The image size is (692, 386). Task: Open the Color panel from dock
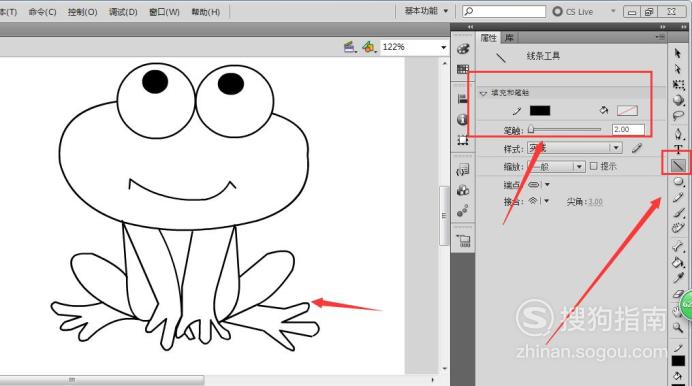point(463,49)
